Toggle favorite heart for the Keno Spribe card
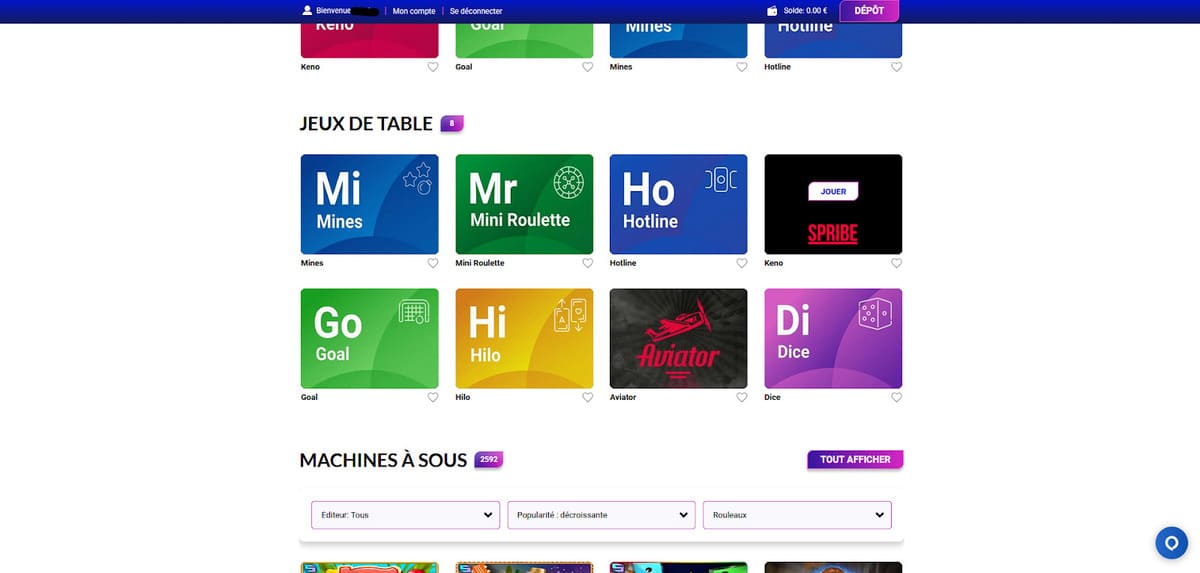Viewport: 1200px width, 573px height. click(x=897, y=263)
